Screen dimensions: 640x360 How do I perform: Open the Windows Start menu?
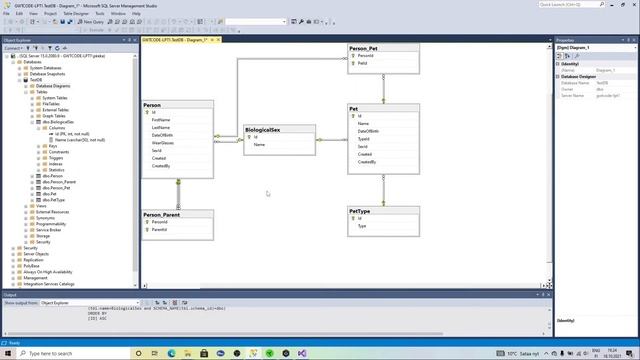point(8,353)
